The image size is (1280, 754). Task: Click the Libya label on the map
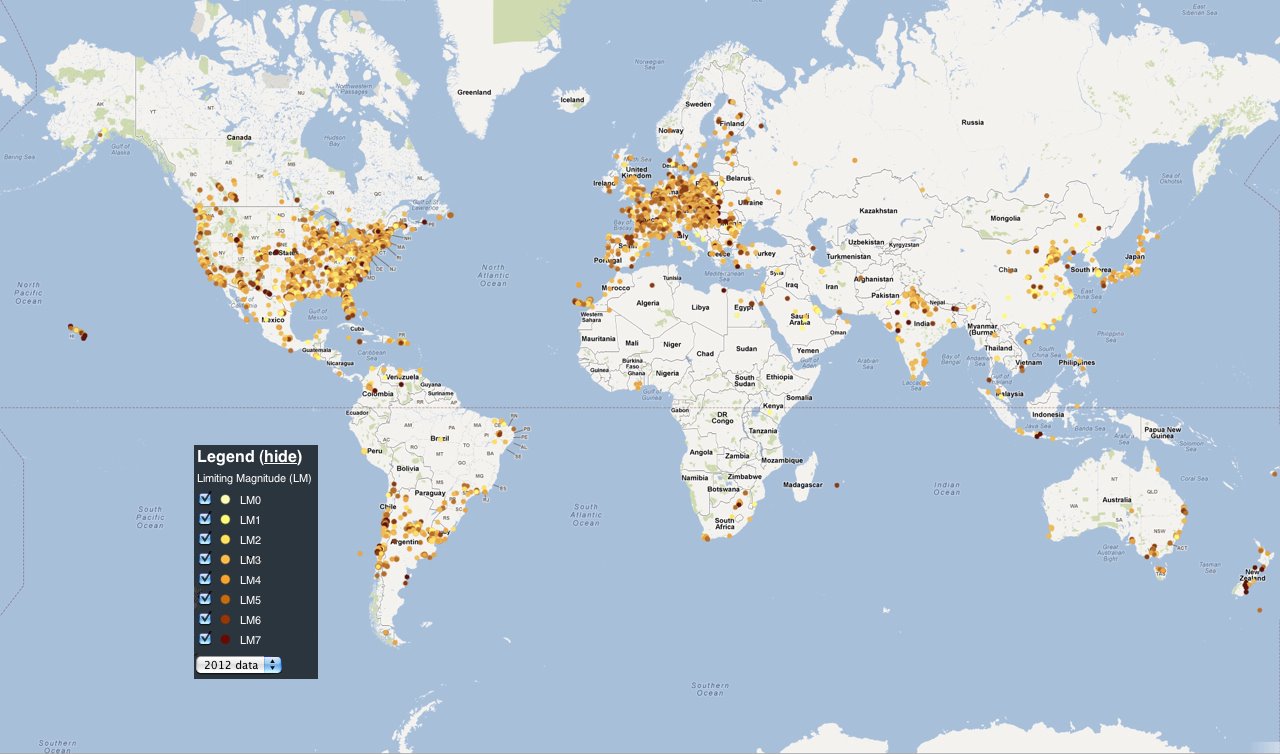(x=700, y=308)
